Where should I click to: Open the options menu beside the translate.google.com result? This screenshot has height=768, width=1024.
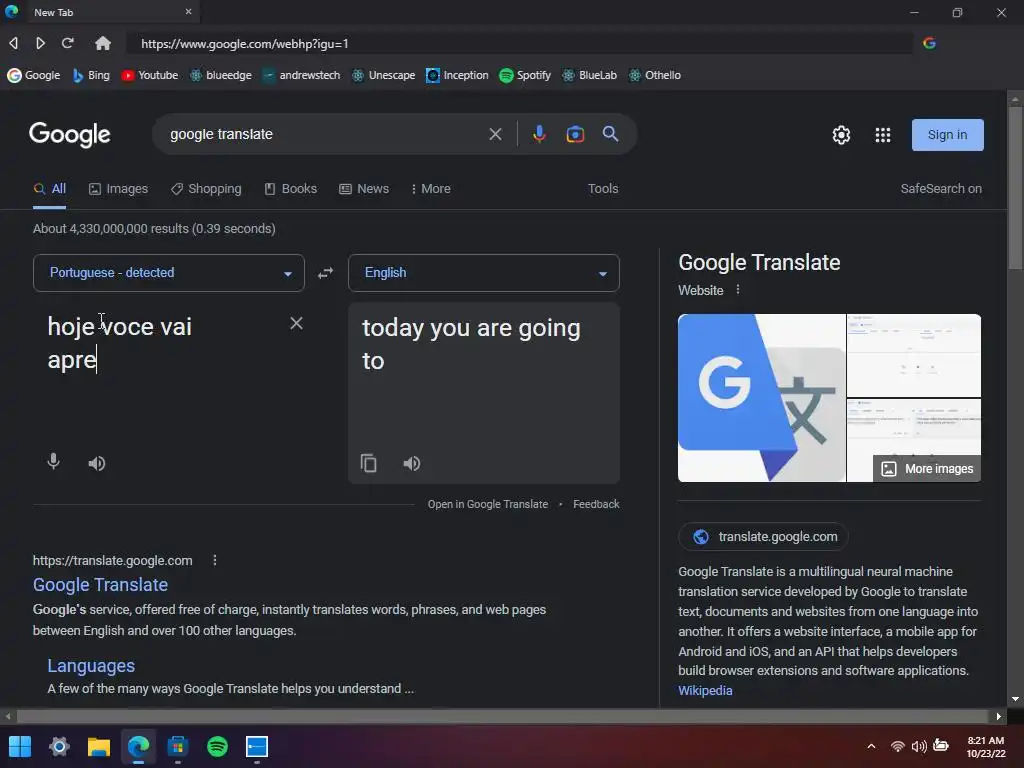point(215,560)
